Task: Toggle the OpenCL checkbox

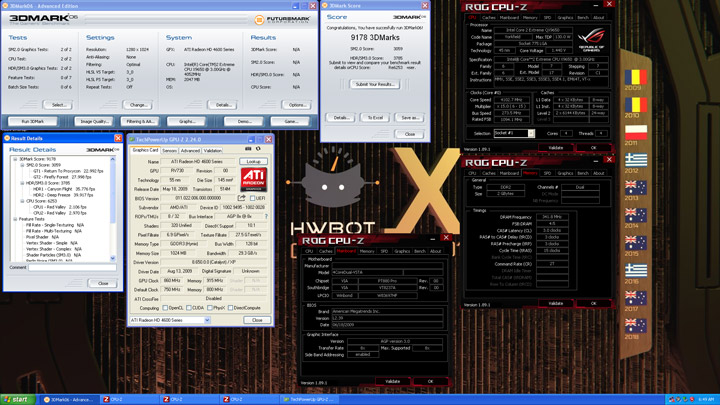Action: click(165, 308)
